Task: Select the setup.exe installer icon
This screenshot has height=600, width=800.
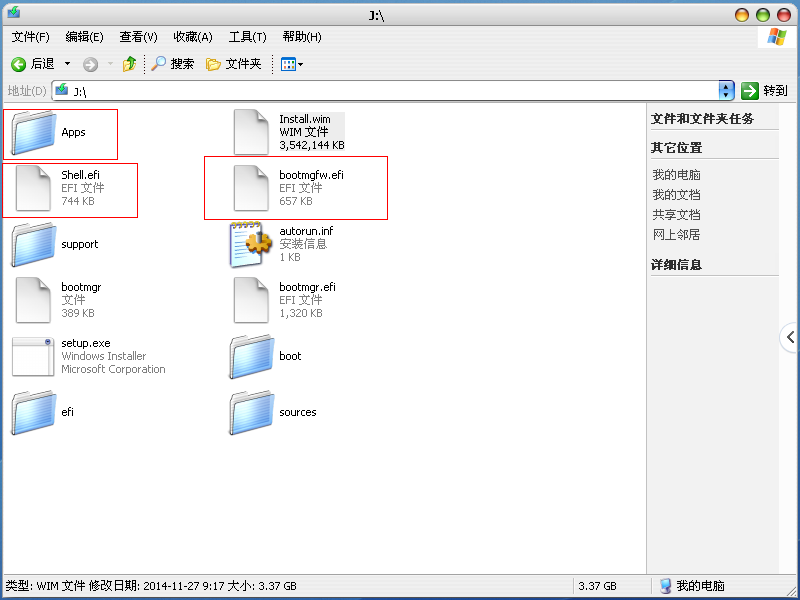Action: [x=33, y=356]
